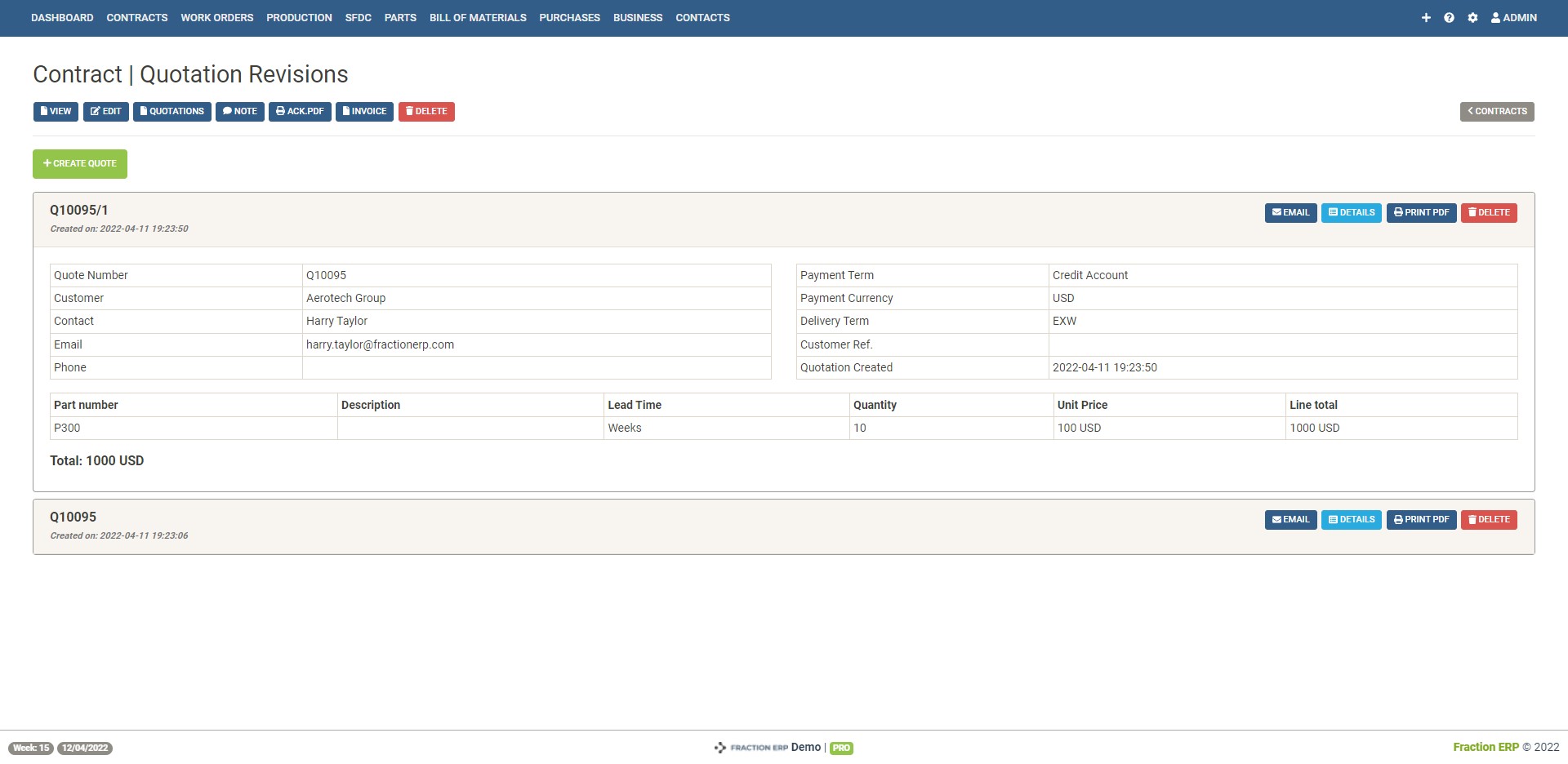Create an Invoice for the contract
Viewport: 1568px width, 764px height.
coord(364,112)
